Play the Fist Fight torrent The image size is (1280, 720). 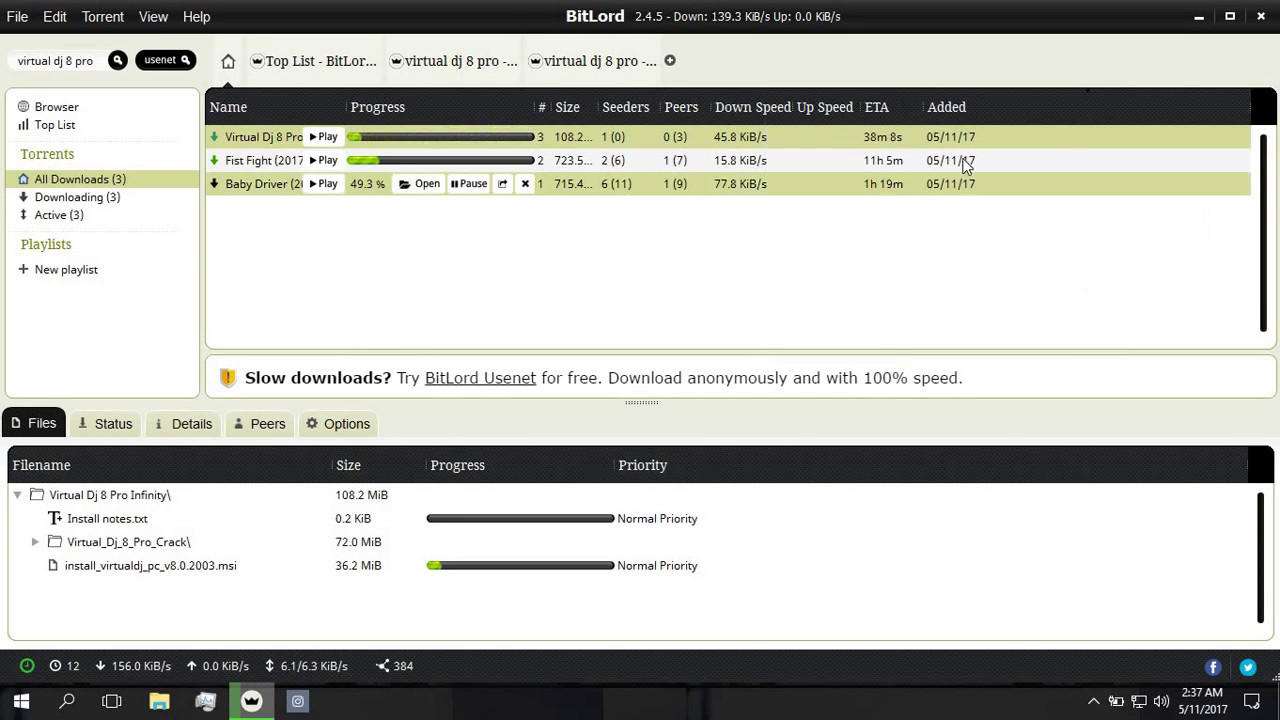323,160
